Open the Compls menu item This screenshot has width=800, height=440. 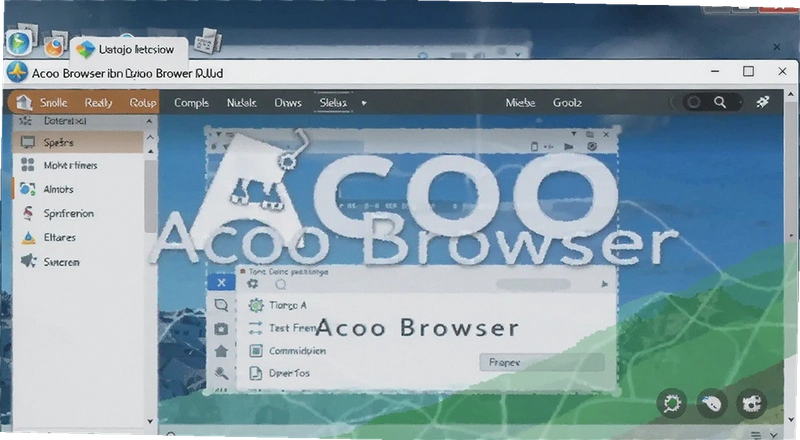pyautogui.click(x=191, y=103)
